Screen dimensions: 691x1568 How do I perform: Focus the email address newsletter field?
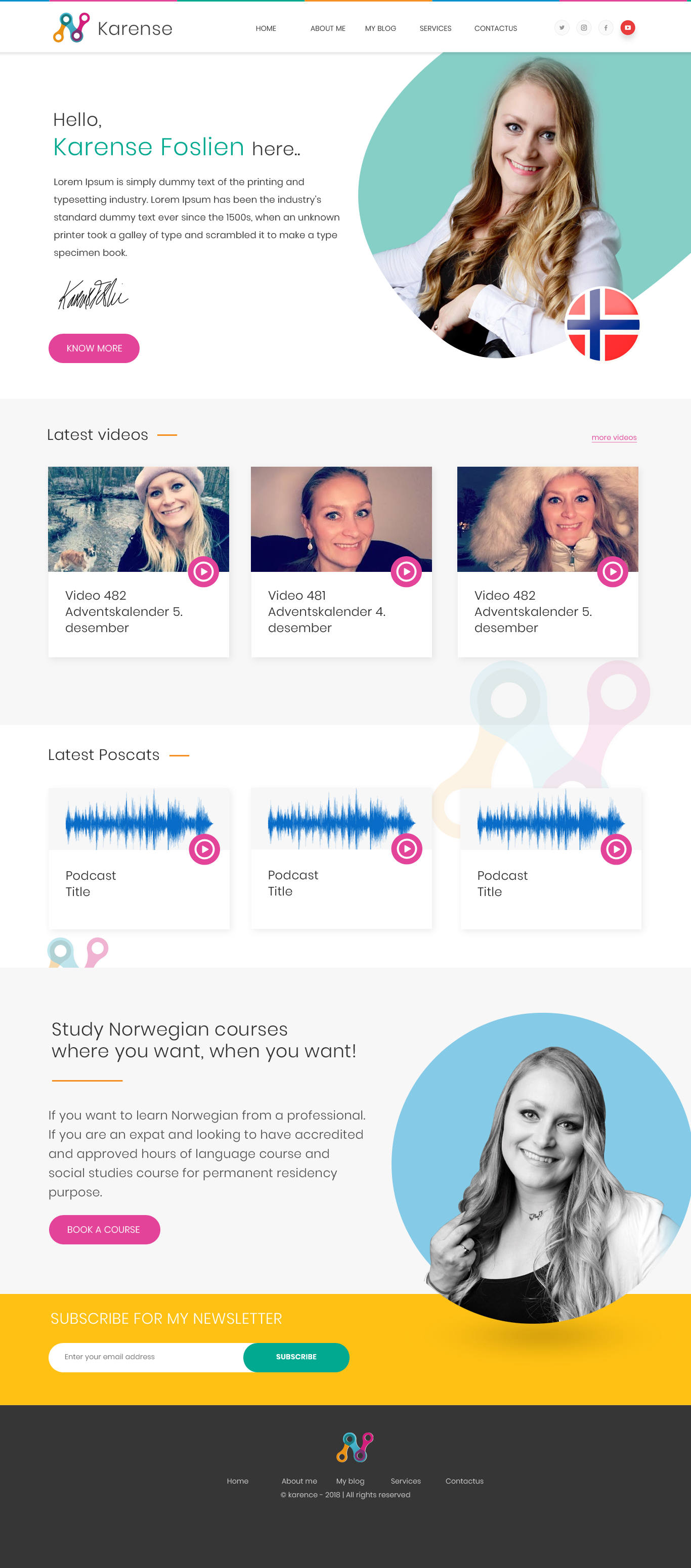pos(146,1357)
